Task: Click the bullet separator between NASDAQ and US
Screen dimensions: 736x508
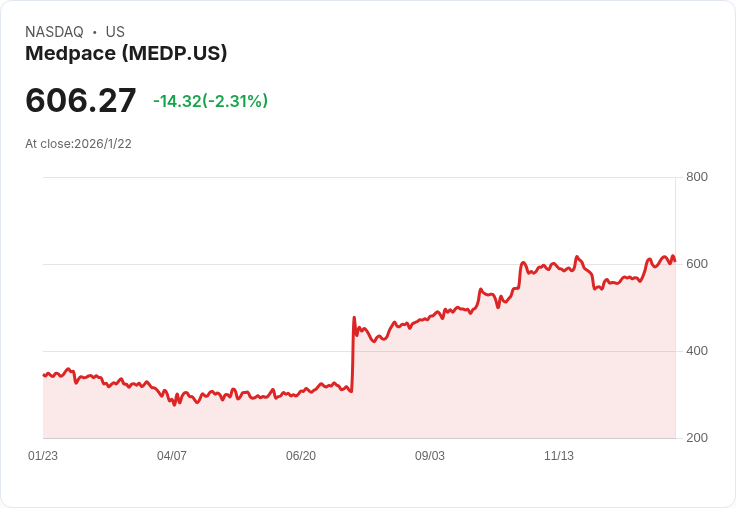Action: 94,32
